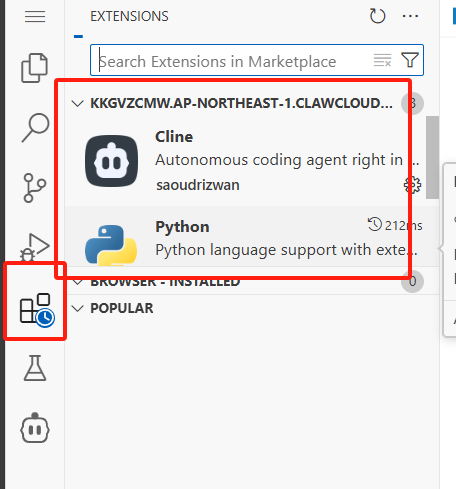Collapse the KKGVZCMW.AP-NORTHEAST-1.CLAWCLOUD section
Image resolution: width=456 pixels, height=489 pixels.
[x=77, y=104]
